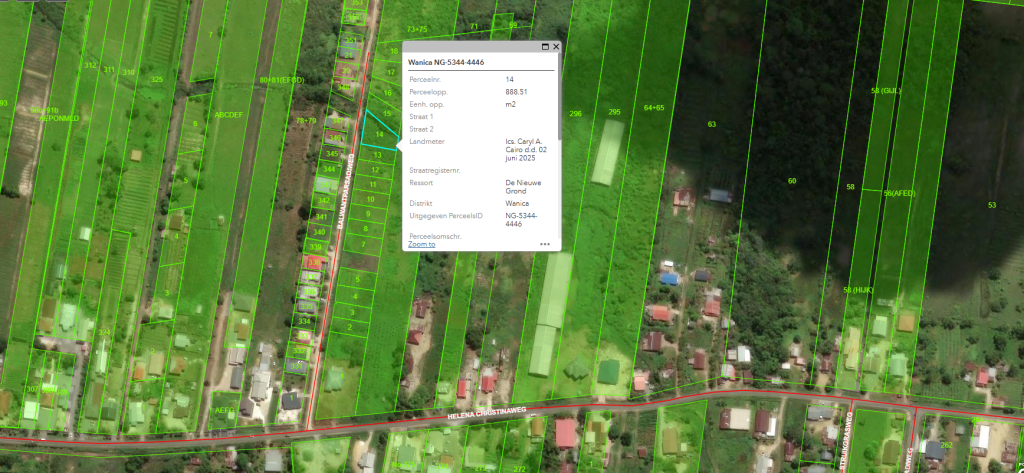
Task: Select parcel 296 on the map
Action: (575, 114)
